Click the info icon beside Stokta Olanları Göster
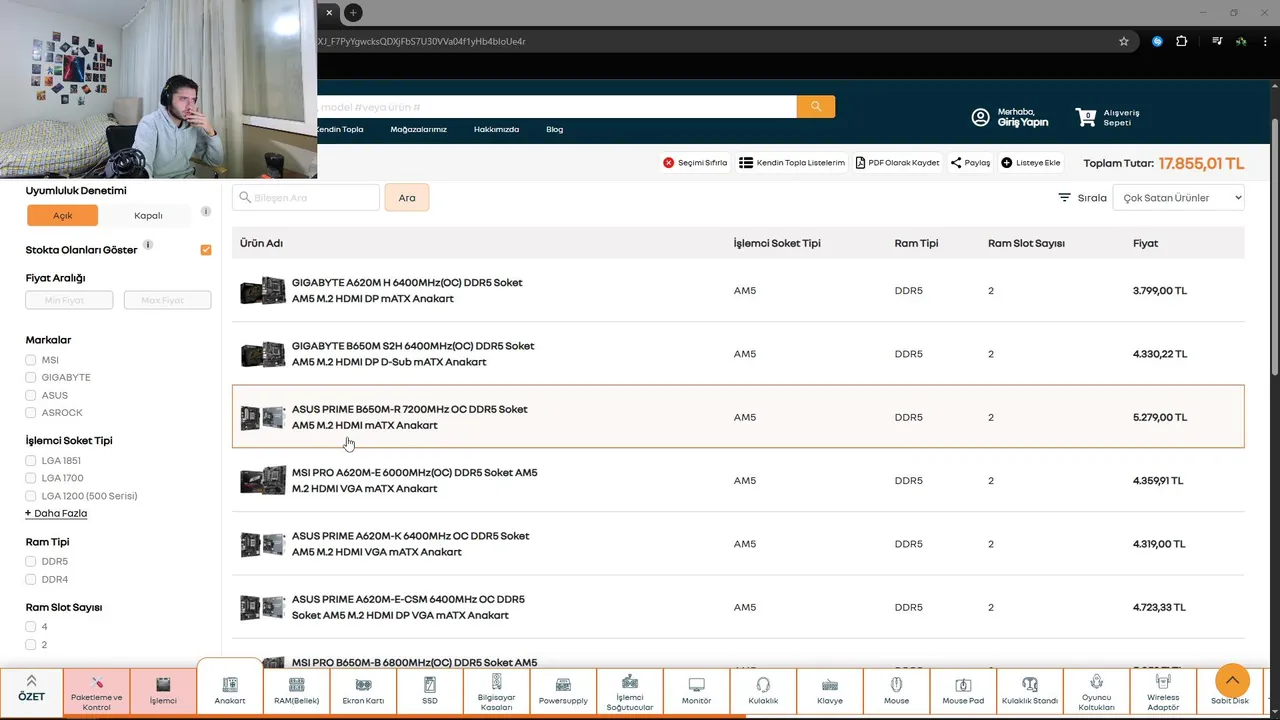Screen dimensions: 1280x720 tap(148, 245)
